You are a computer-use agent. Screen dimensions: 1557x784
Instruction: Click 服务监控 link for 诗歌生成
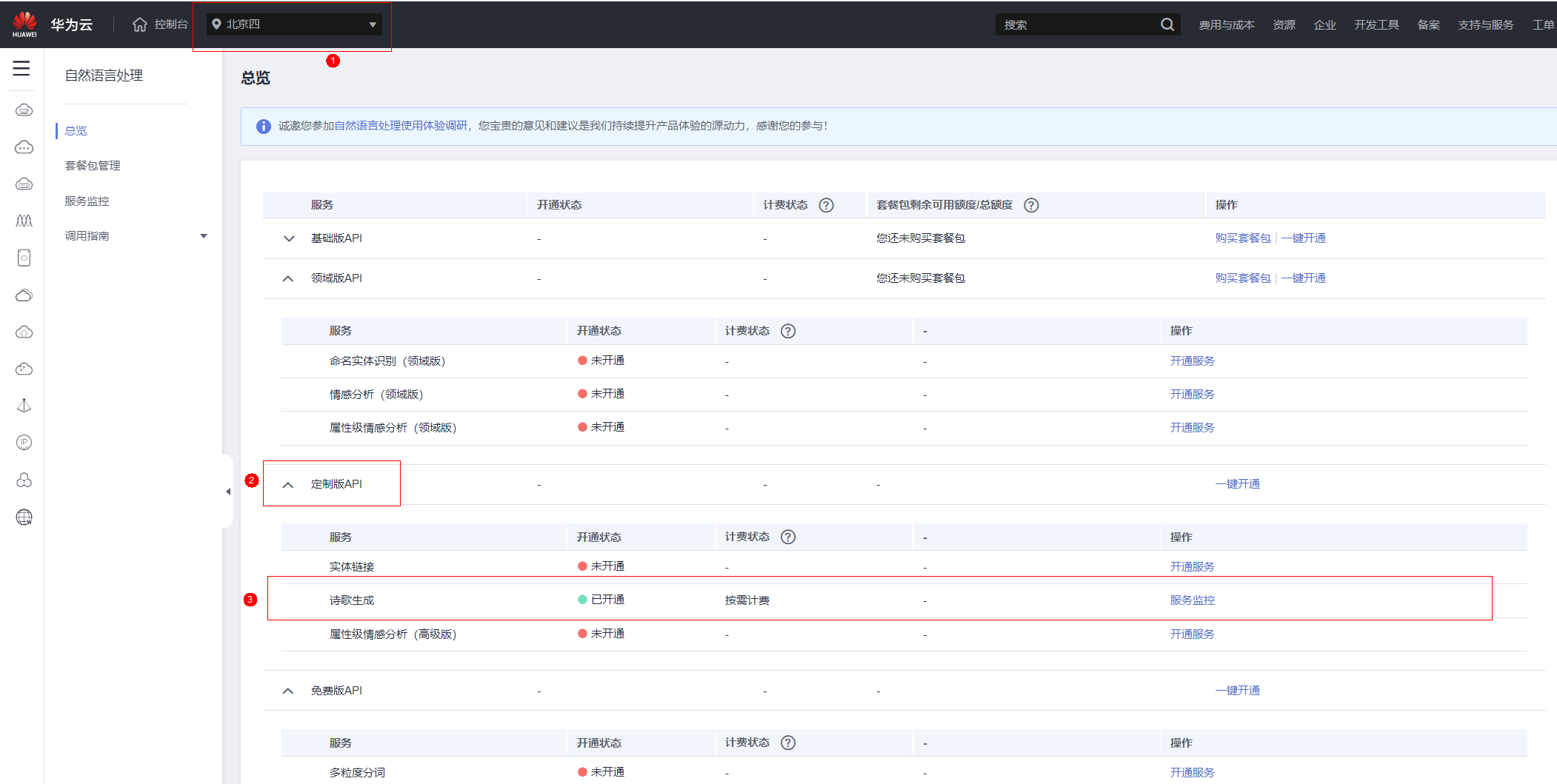(x=1192, y=600)
